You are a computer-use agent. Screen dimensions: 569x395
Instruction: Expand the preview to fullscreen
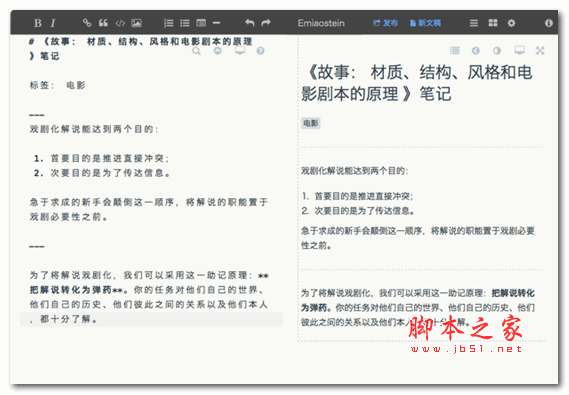(x=540, y=50)
